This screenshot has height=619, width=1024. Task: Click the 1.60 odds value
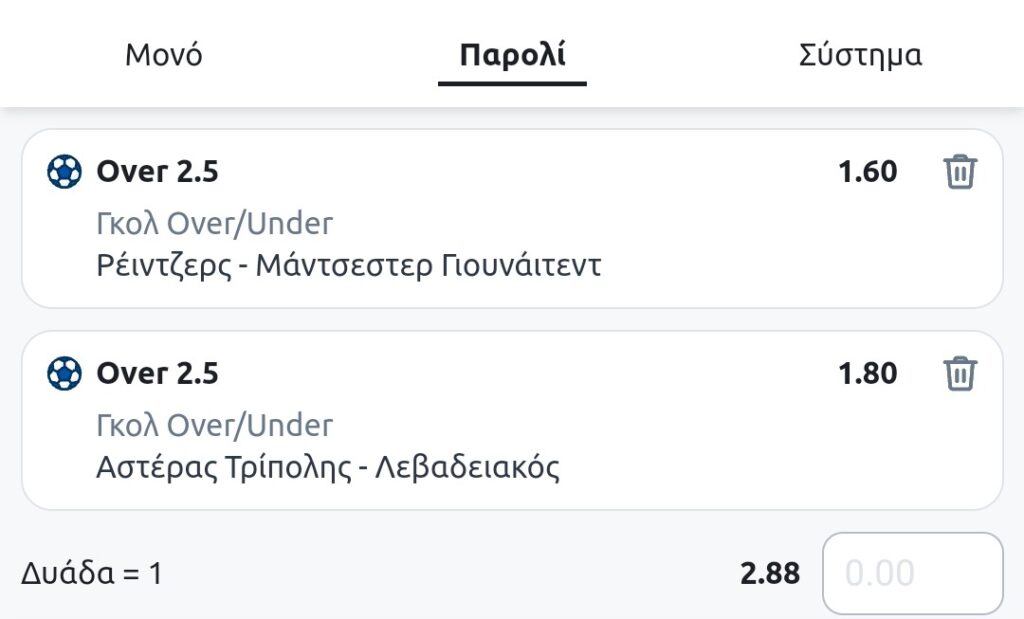(x=867, y=173)
